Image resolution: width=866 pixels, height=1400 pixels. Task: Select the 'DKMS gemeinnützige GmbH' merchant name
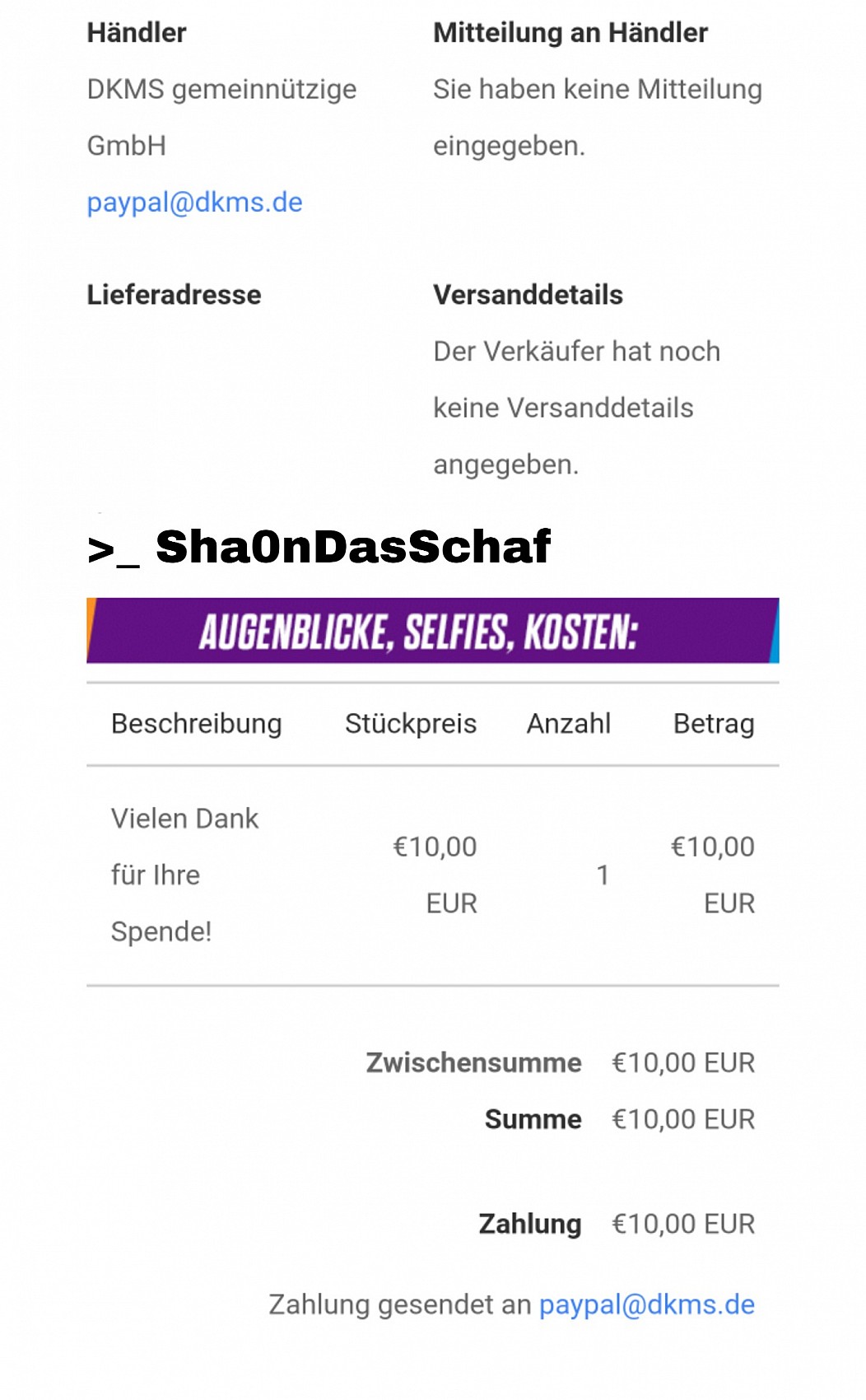221,117
